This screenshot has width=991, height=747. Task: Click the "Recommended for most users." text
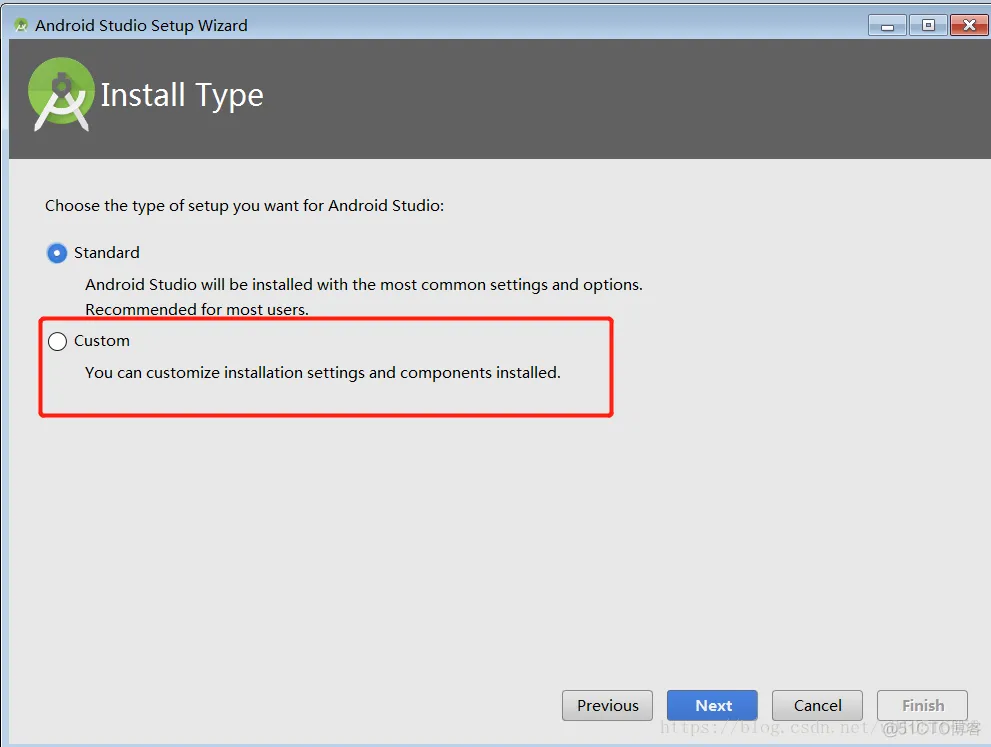click(x=197, y=310)
